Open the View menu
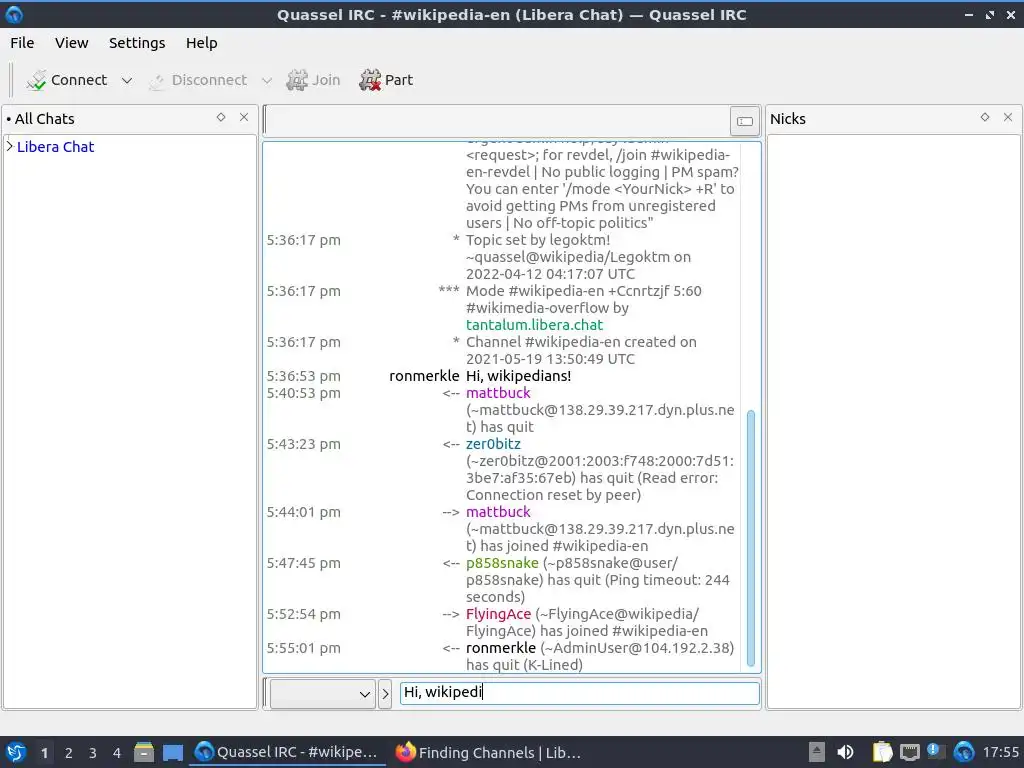The height and width of the screenshot is (768, 1024). pyautogui.click(x=71, y=43)
